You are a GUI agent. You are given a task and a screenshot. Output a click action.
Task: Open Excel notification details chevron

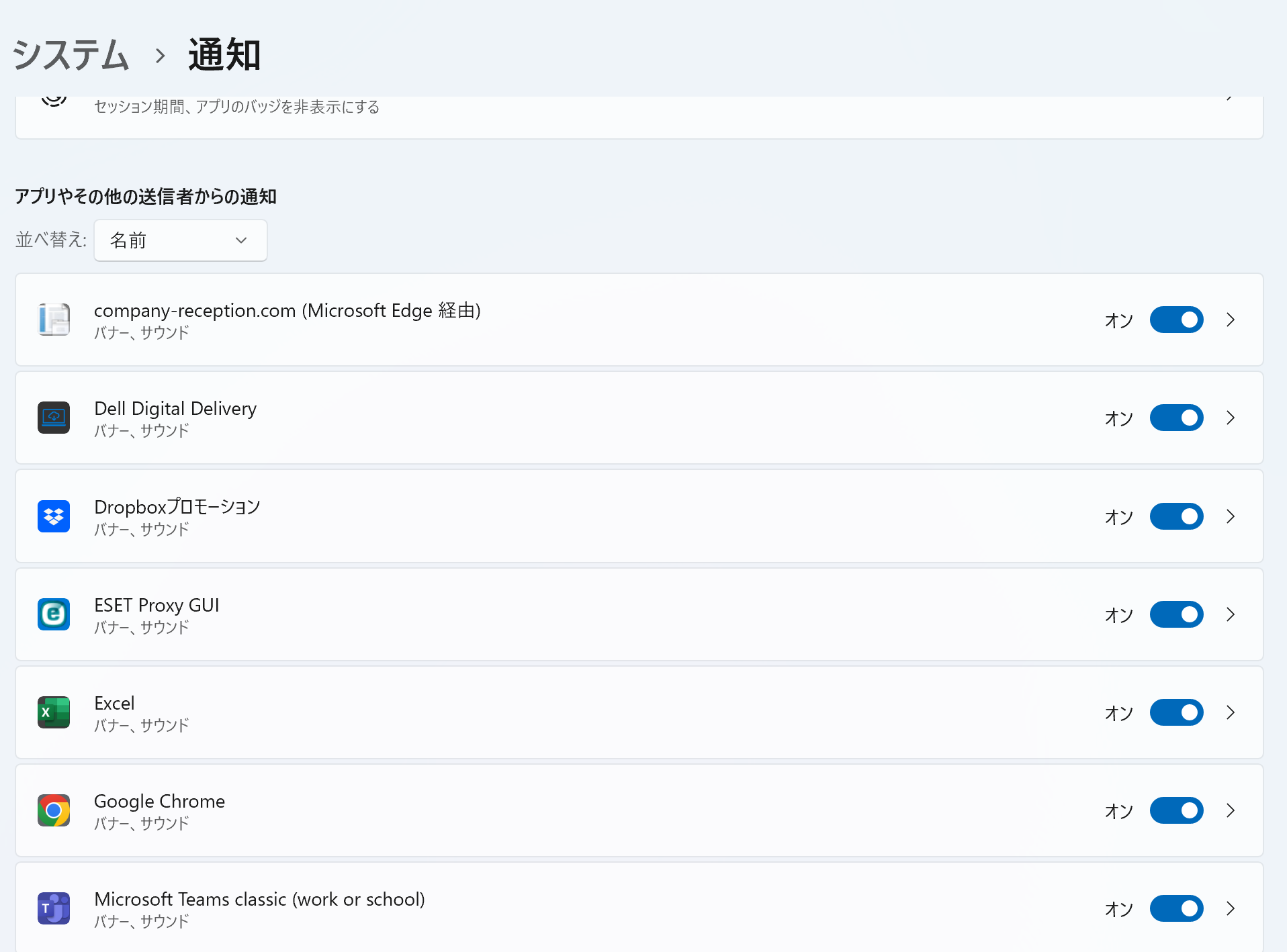[1231, 712]
